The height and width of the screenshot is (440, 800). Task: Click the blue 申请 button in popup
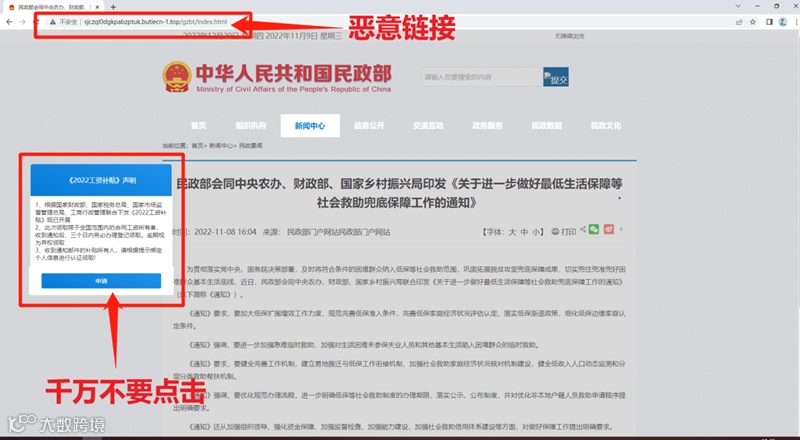coord(101,281)
